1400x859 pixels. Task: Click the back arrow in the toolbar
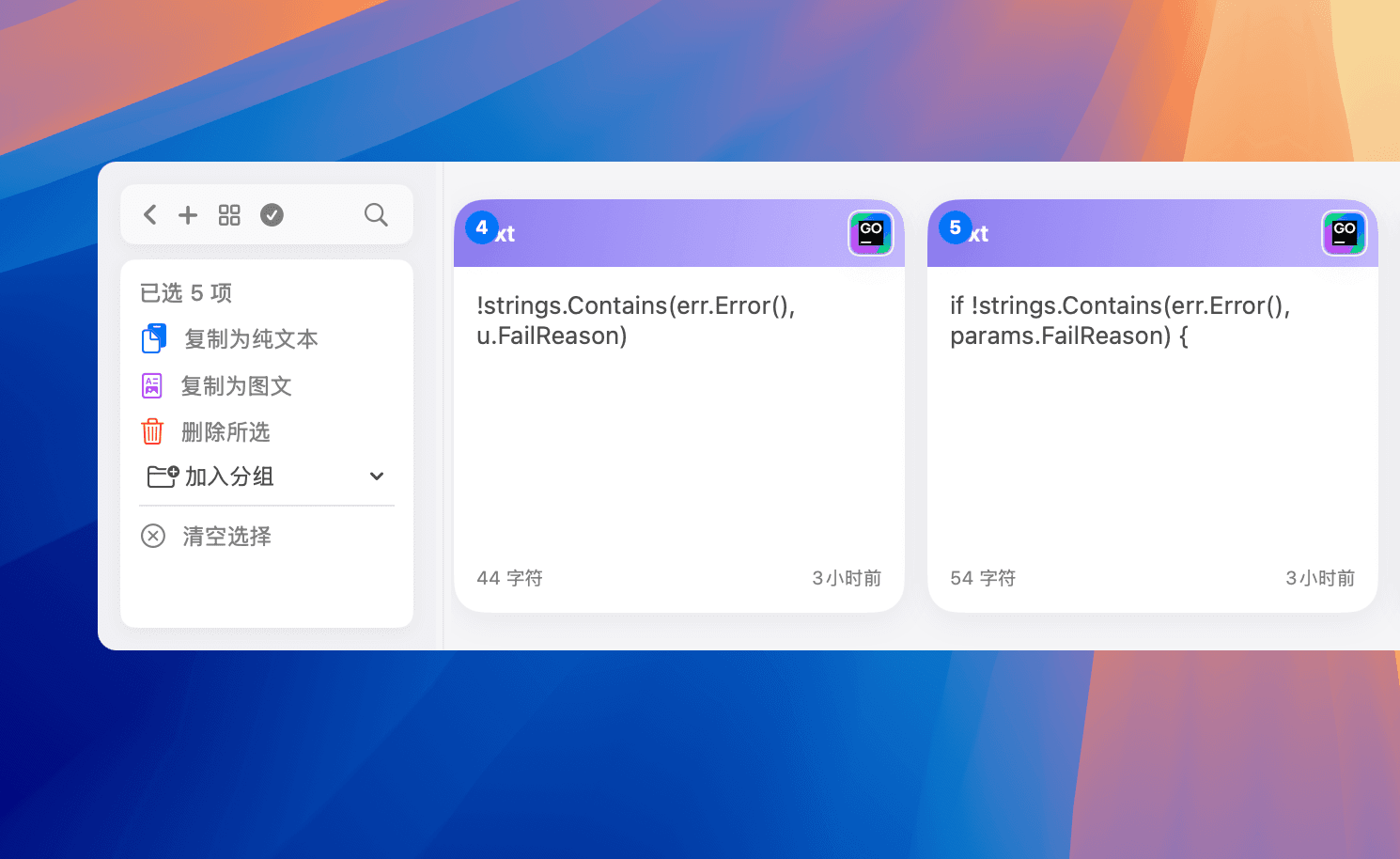click(150, 215)
